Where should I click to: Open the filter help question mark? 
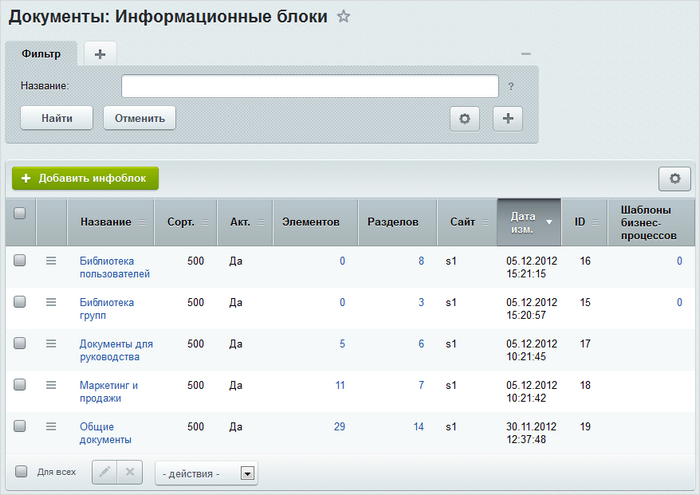tap(511, 87)
